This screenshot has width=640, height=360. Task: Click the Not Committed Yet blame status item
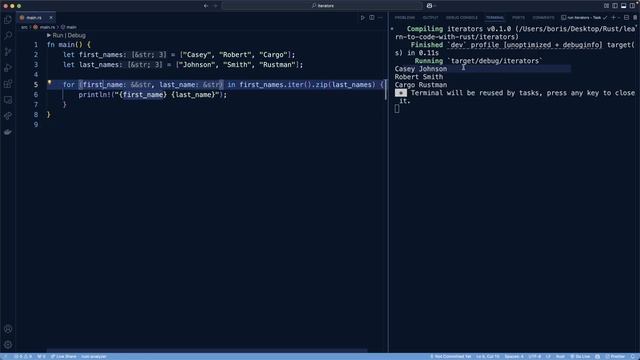pyautogui.click(x=451, y=356)
